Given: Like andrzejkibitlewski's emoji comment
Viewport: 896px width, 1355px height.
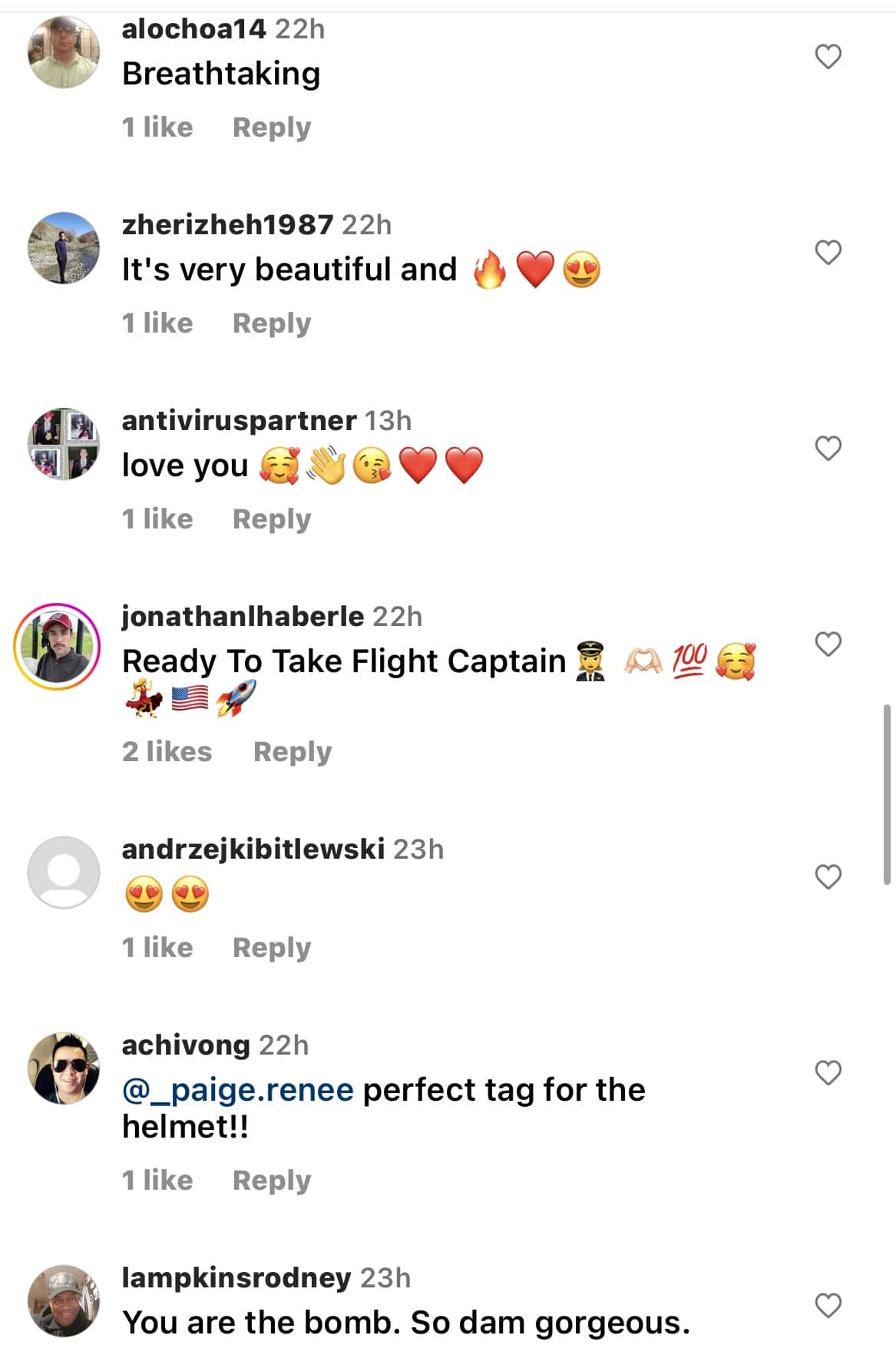Looking at the screenshot, I should coord(828,877).
